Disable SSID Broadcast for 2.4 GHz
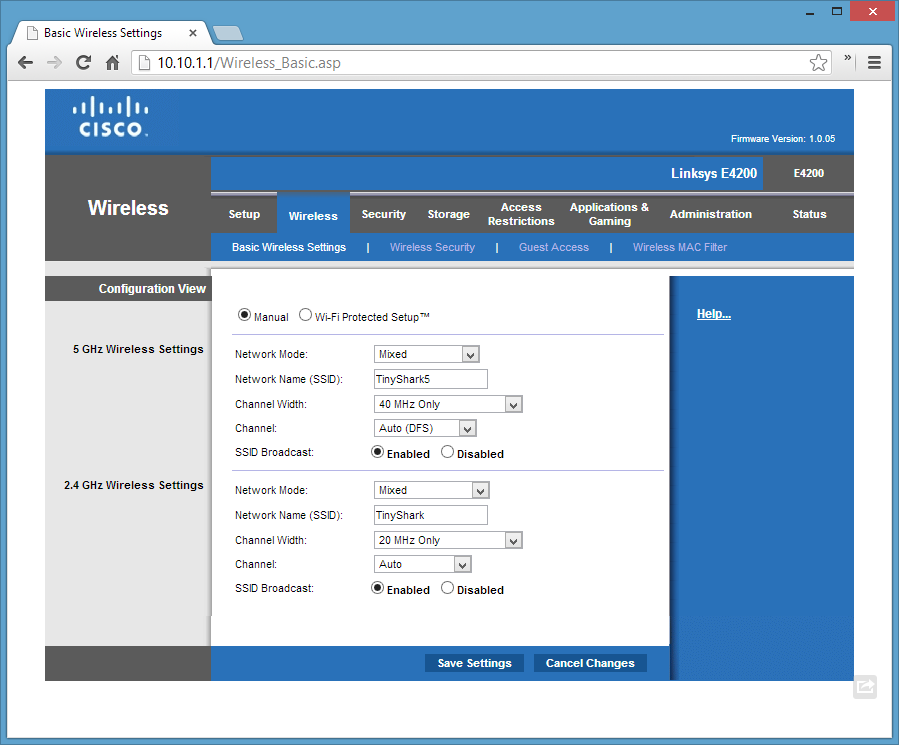Viewport: 899px width, 745px height. [448, 588]
